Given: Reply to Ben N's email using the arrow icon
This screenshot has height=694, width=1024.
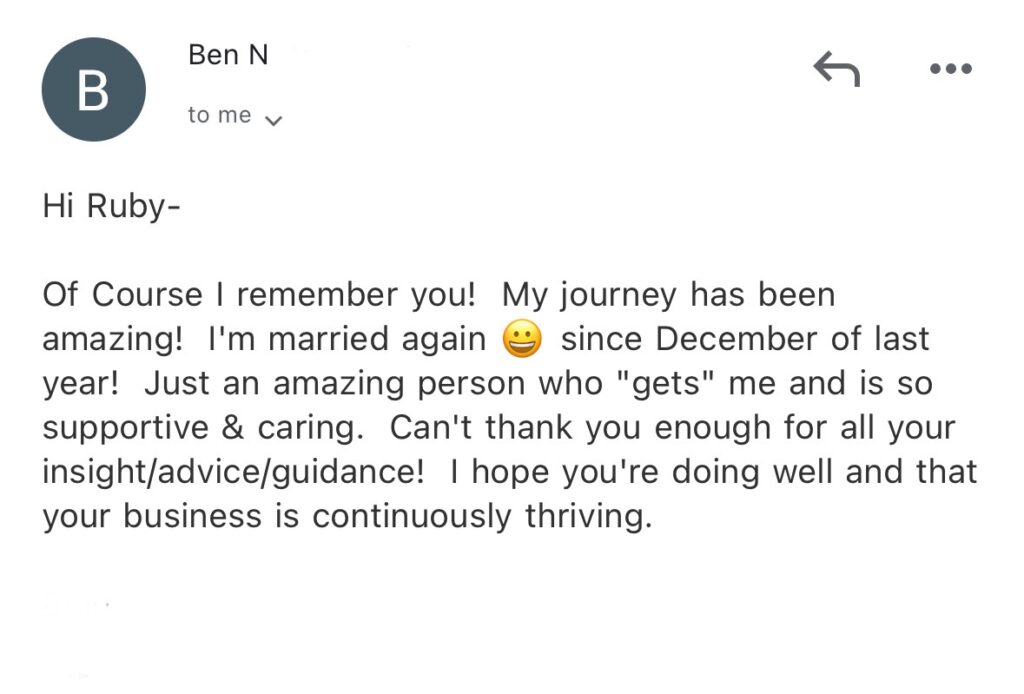Looking at the screenshot, I should tap(836, 69).
